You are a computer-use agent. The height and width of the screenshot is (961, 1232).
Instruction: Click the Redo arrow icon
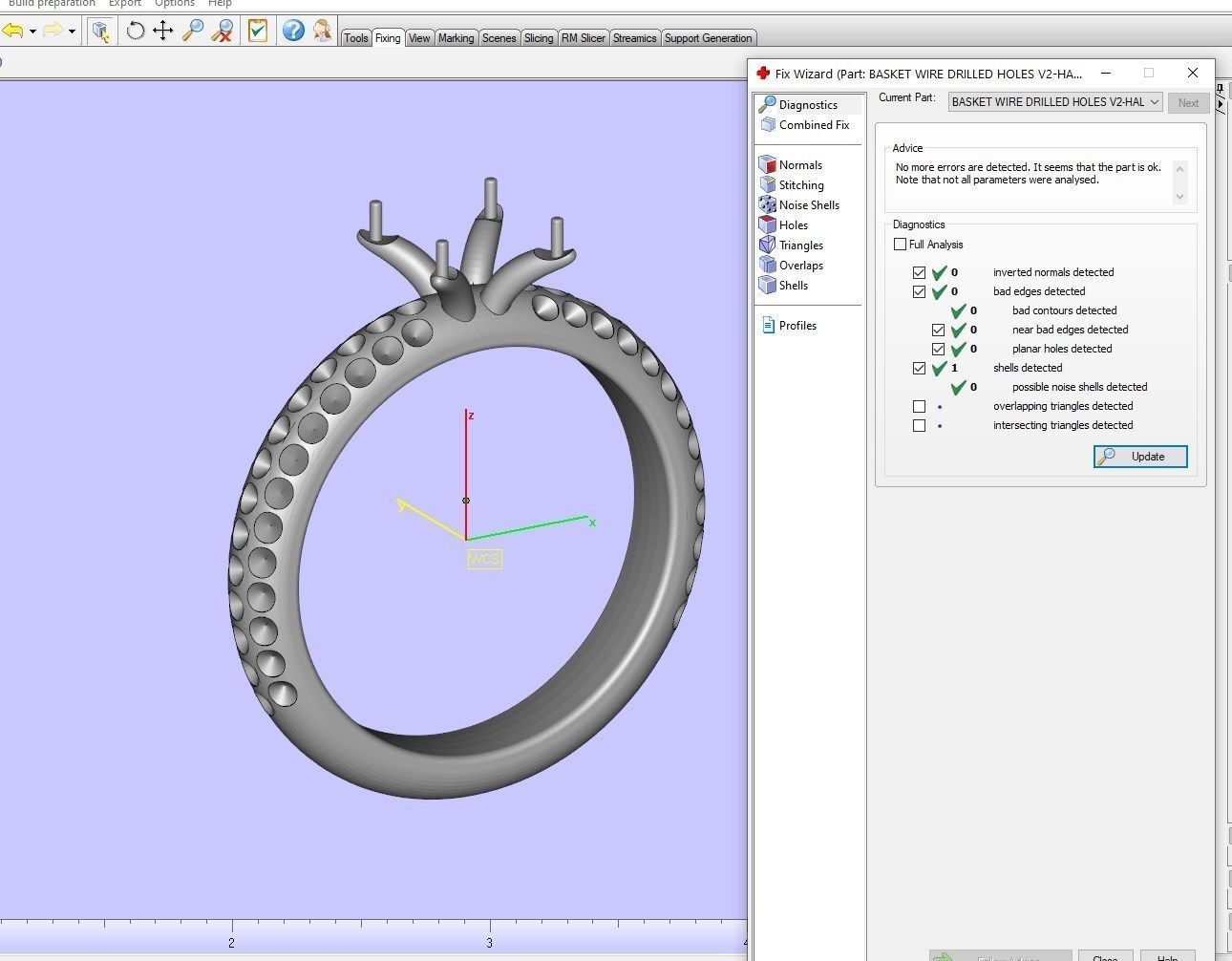(x=53, y=31)
